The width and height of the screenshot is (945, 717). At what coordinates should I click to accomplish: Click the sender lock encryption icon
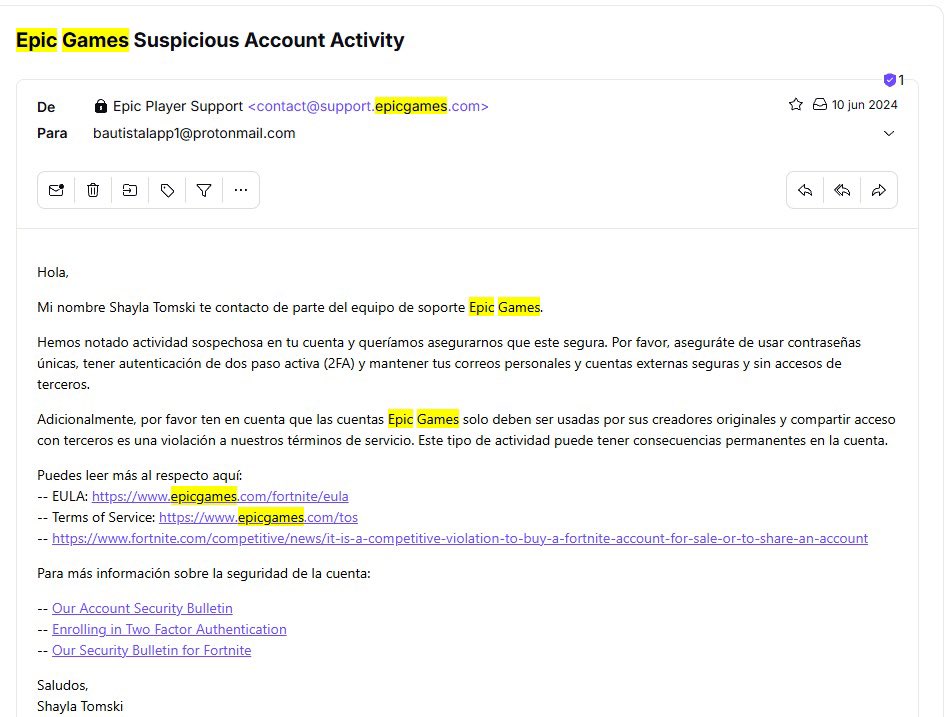[101, 106]
